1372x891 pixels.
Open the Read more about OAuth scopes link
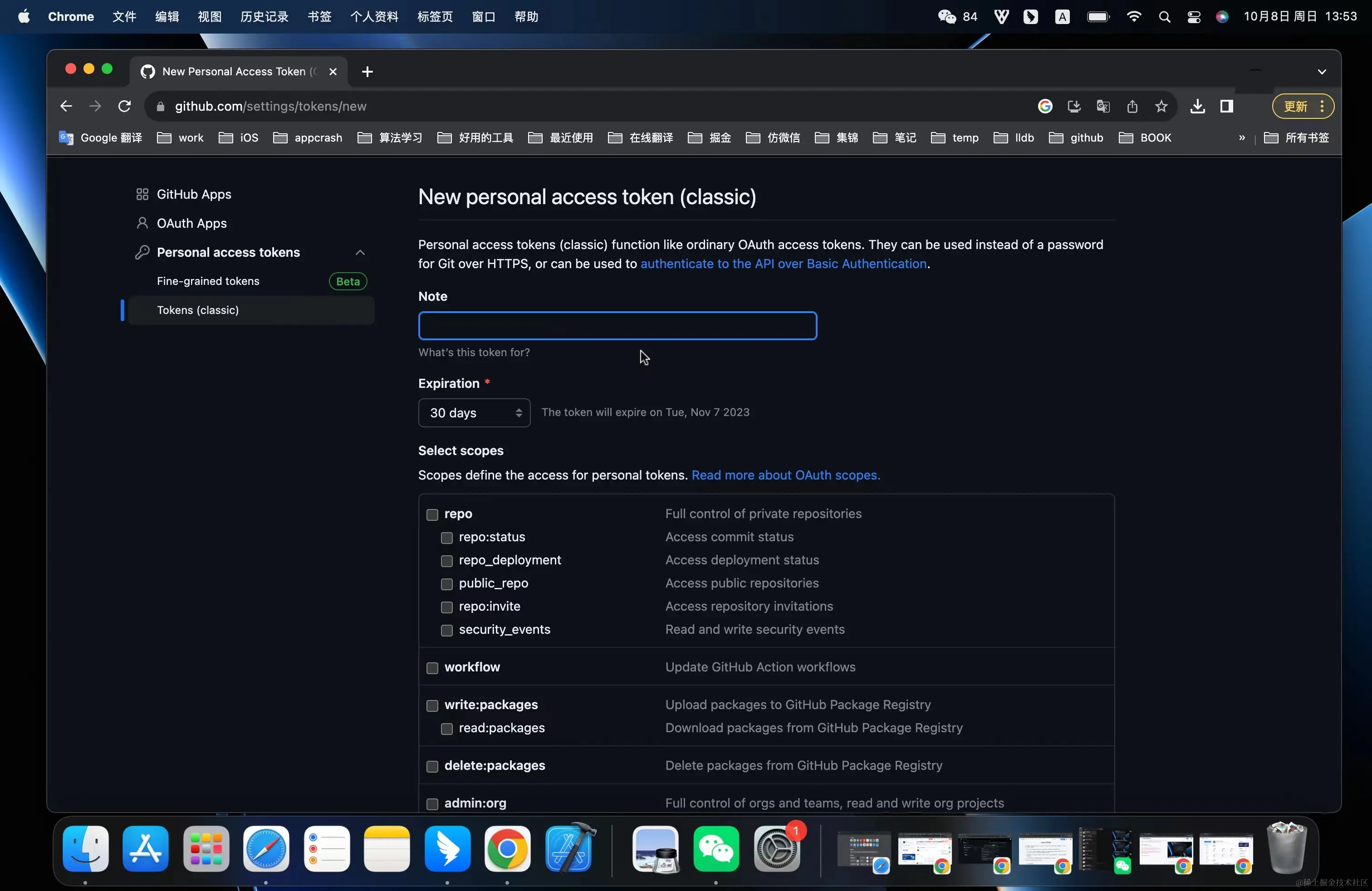(785, 475)
